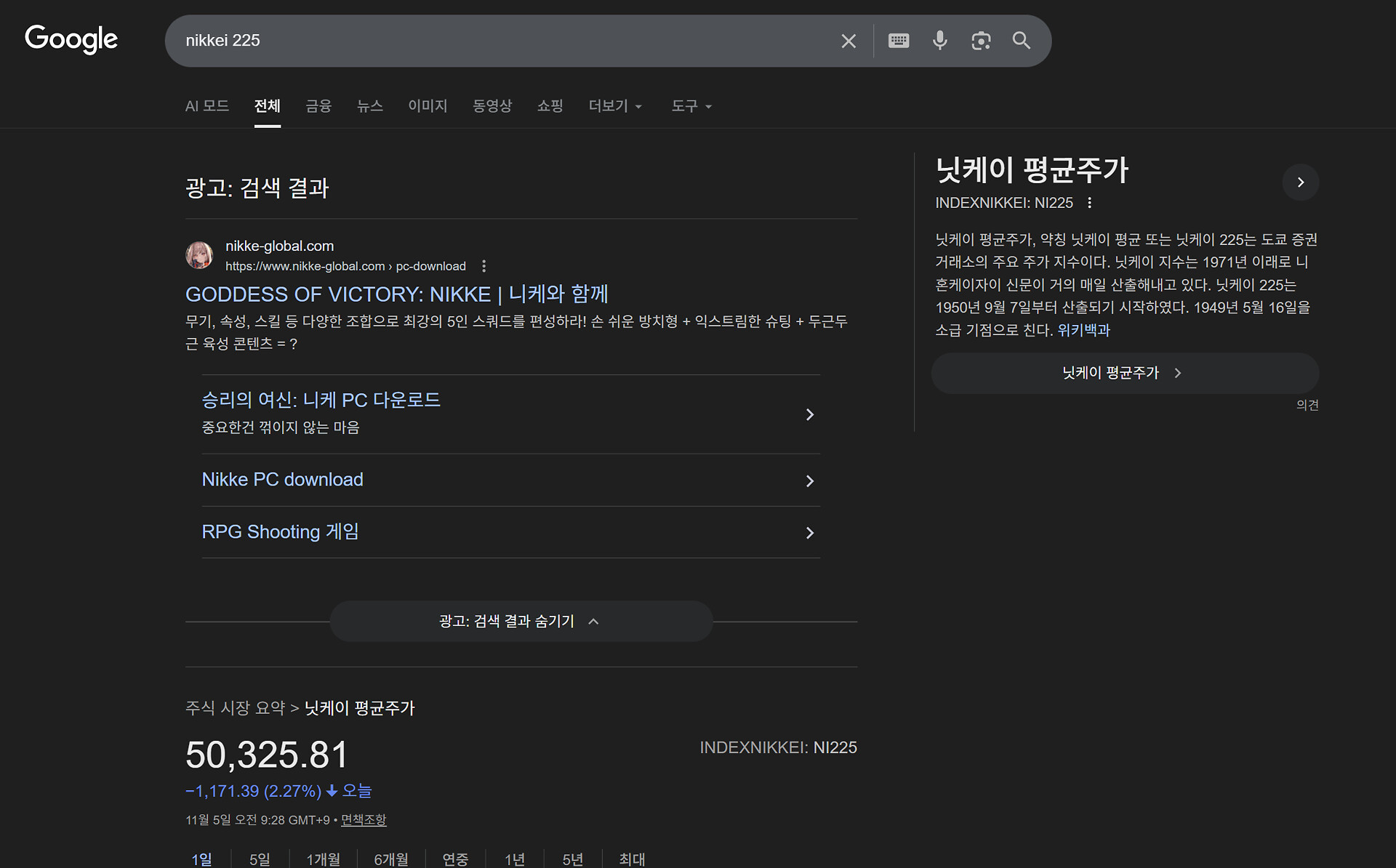This screenshot has height=868, width=1396.
Task: Click the nikke-global.com site favicon
Action: coord(199,256)
